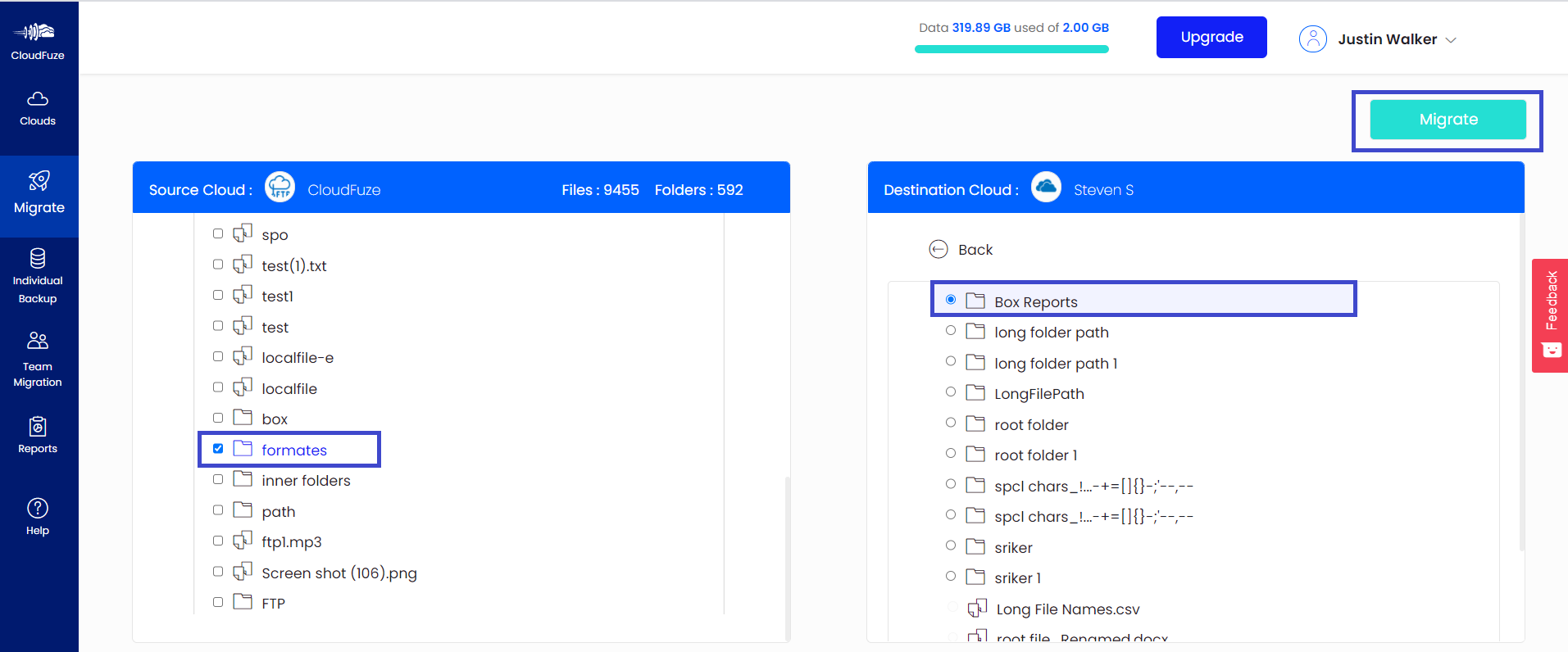This screenshot has width=1568, height=652.
Task: Click the 'inner folders' name
Action: (x=306, y=481)
